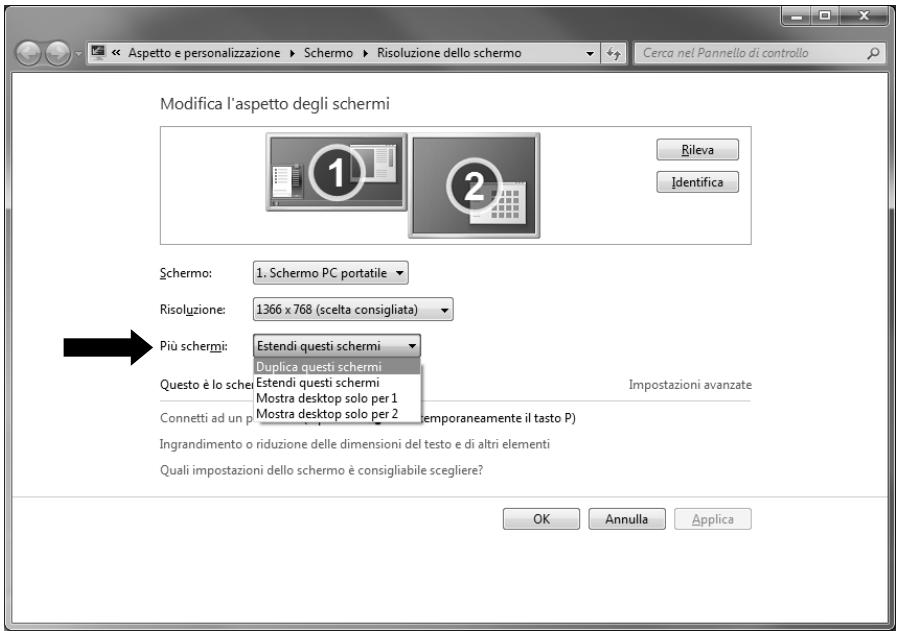The height and width of the screenshot is (631, 901).
Task: Click 'Connetti ad un proiettore' link
Action: pos(206,418)
